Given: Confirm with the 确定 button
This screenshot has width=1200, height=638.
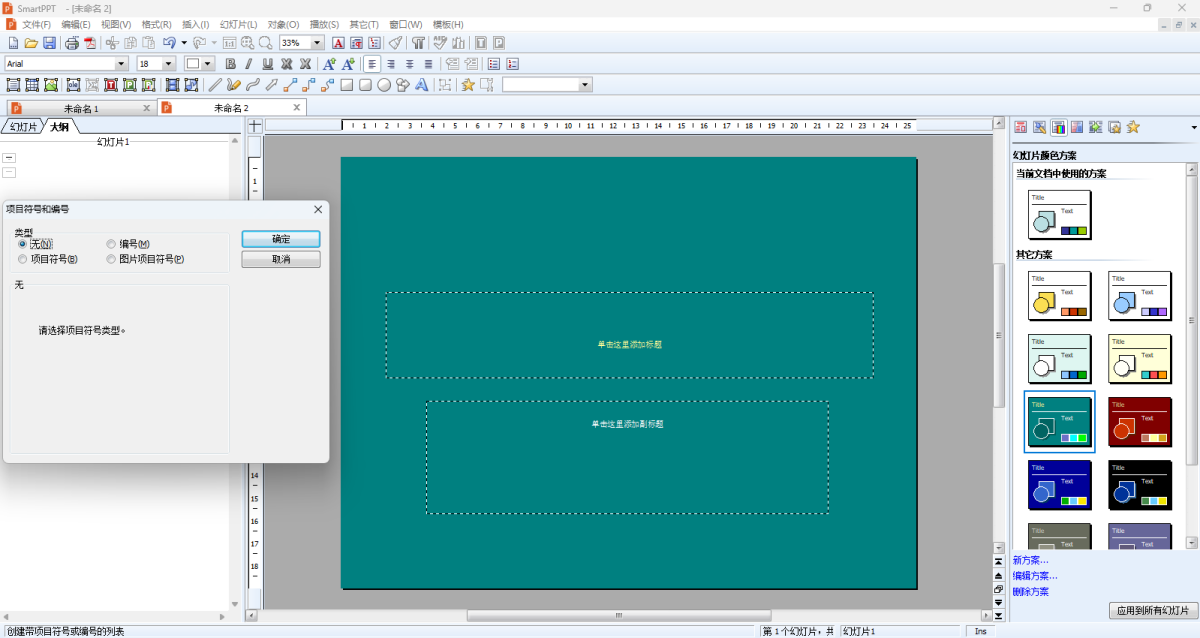Looking at the screenshot, I should click(x=281, y=239).
